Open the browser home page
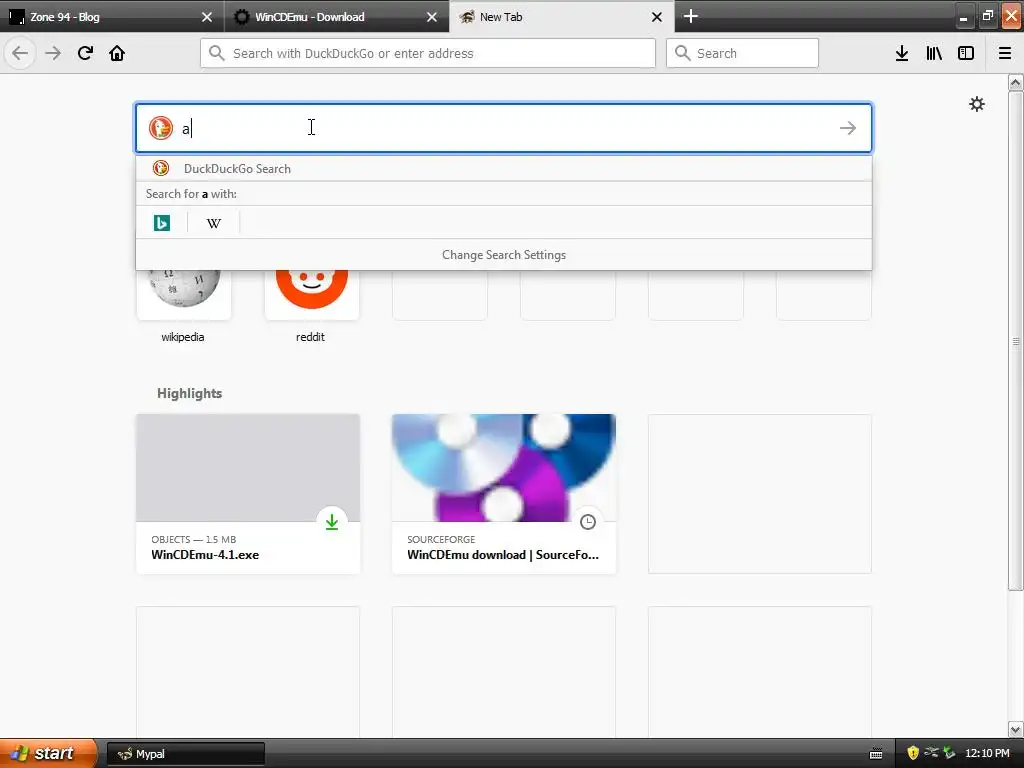1024x768 pixels. tap(117, 53)
